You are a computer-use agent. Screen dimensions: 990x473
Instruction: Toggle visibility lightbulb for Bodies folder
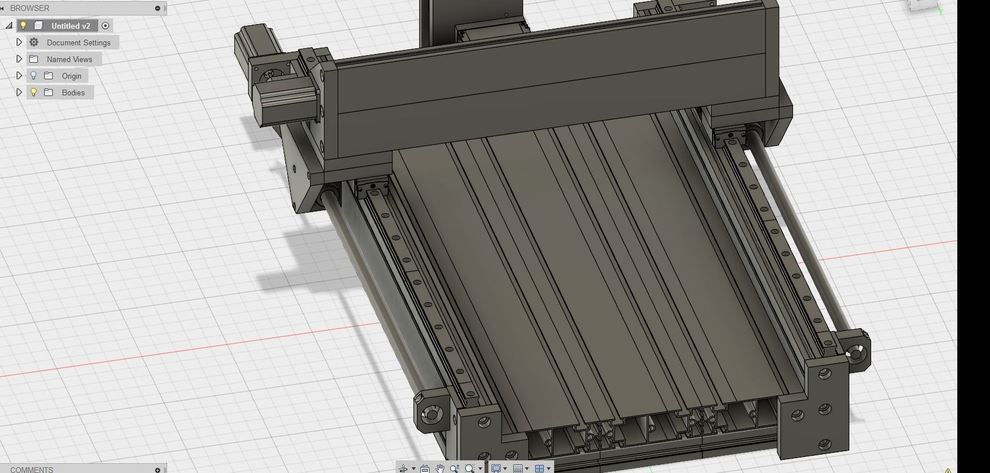coord(33,93)
